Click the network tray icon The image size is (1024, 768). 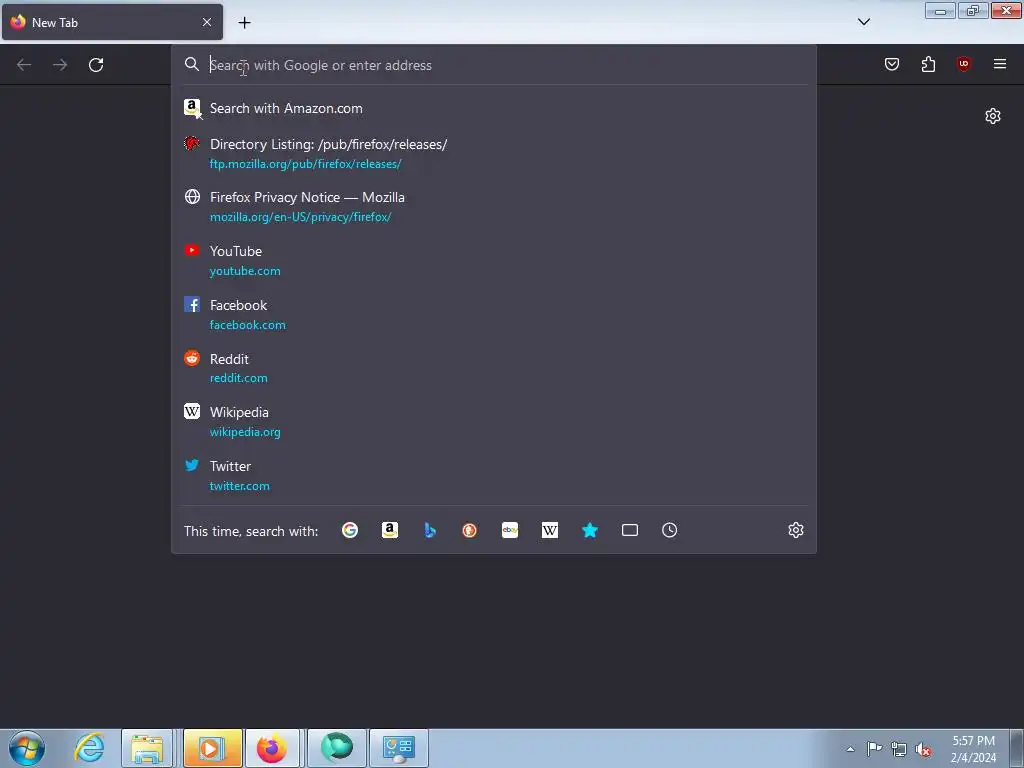[899, 749]
